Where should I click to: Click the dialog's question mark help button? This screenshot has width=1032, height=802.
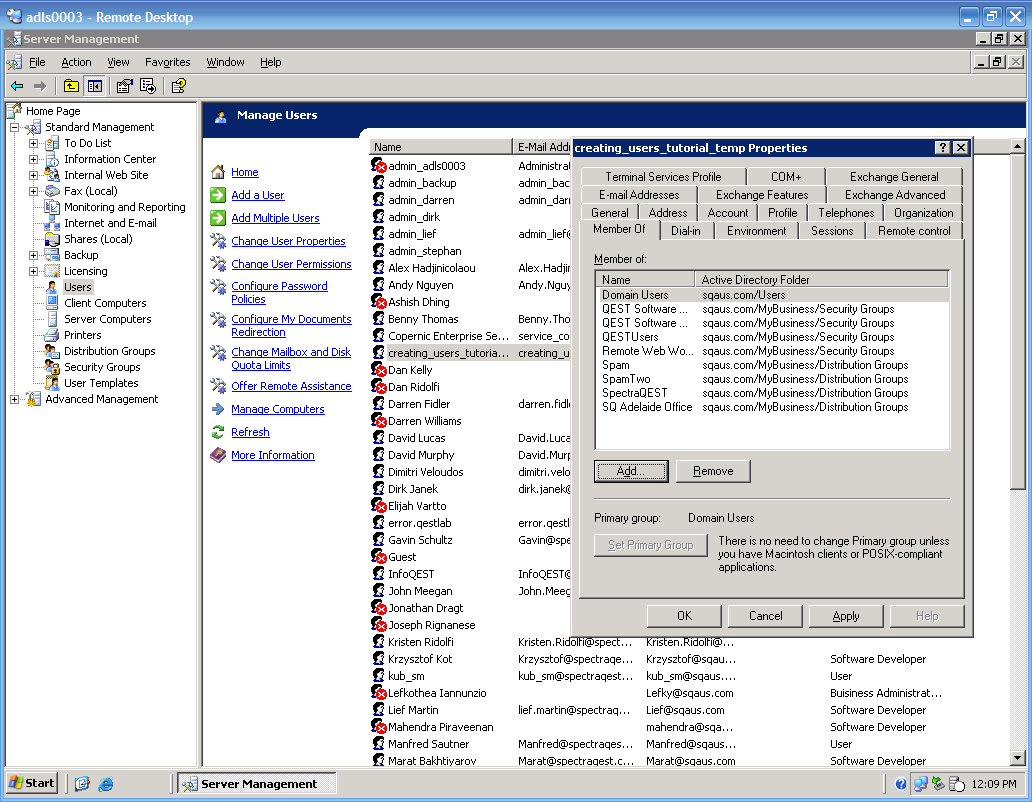pyautogui.click(x=942, y=148)
